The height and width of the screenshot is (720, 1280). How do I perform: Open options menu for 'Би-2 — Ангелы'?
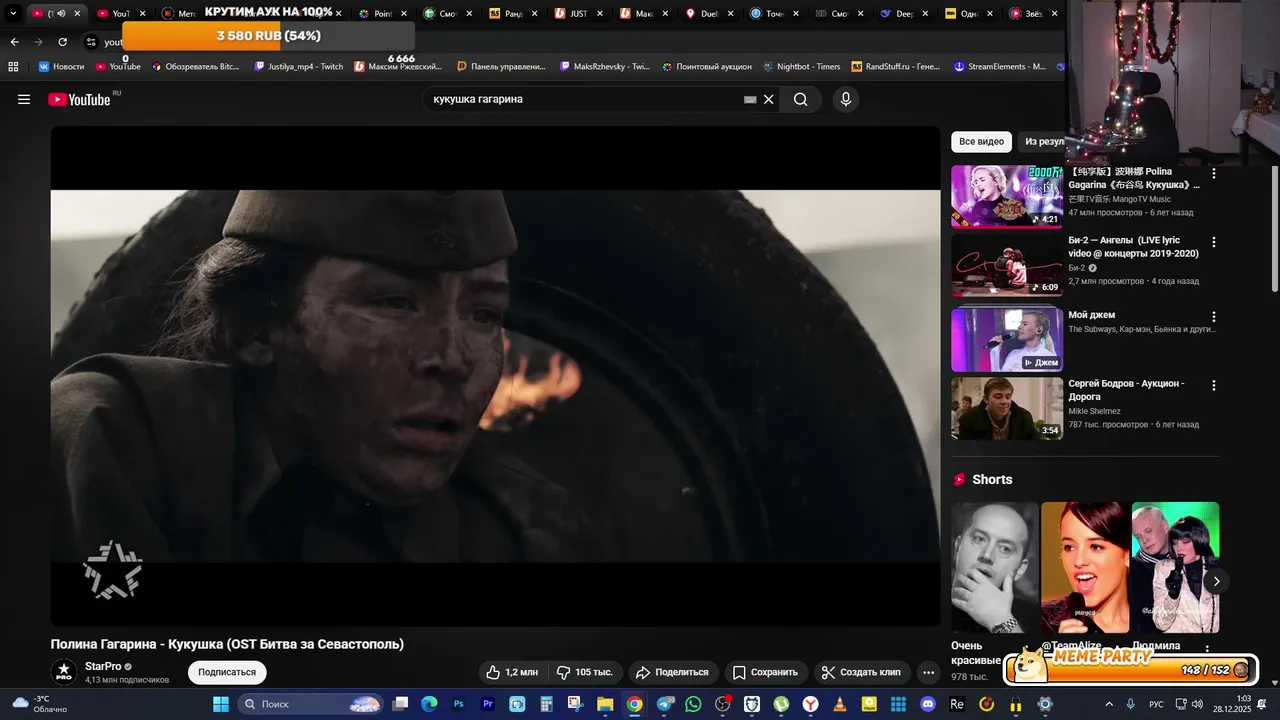(1214, 242)
